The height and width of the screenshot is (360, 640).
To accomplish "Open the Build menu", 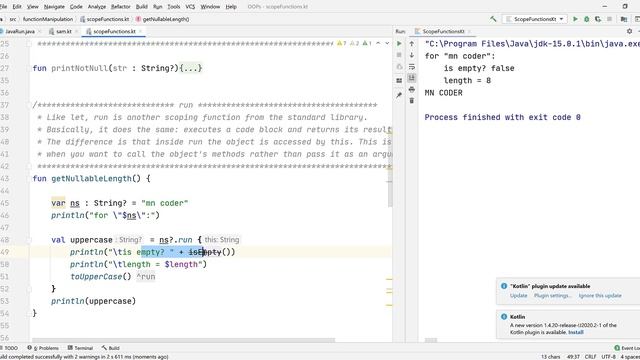I will point(142,7).
